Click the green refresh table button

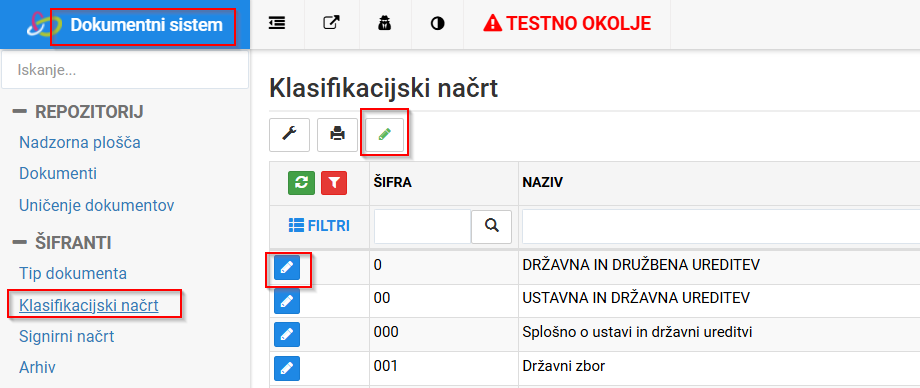301,183
